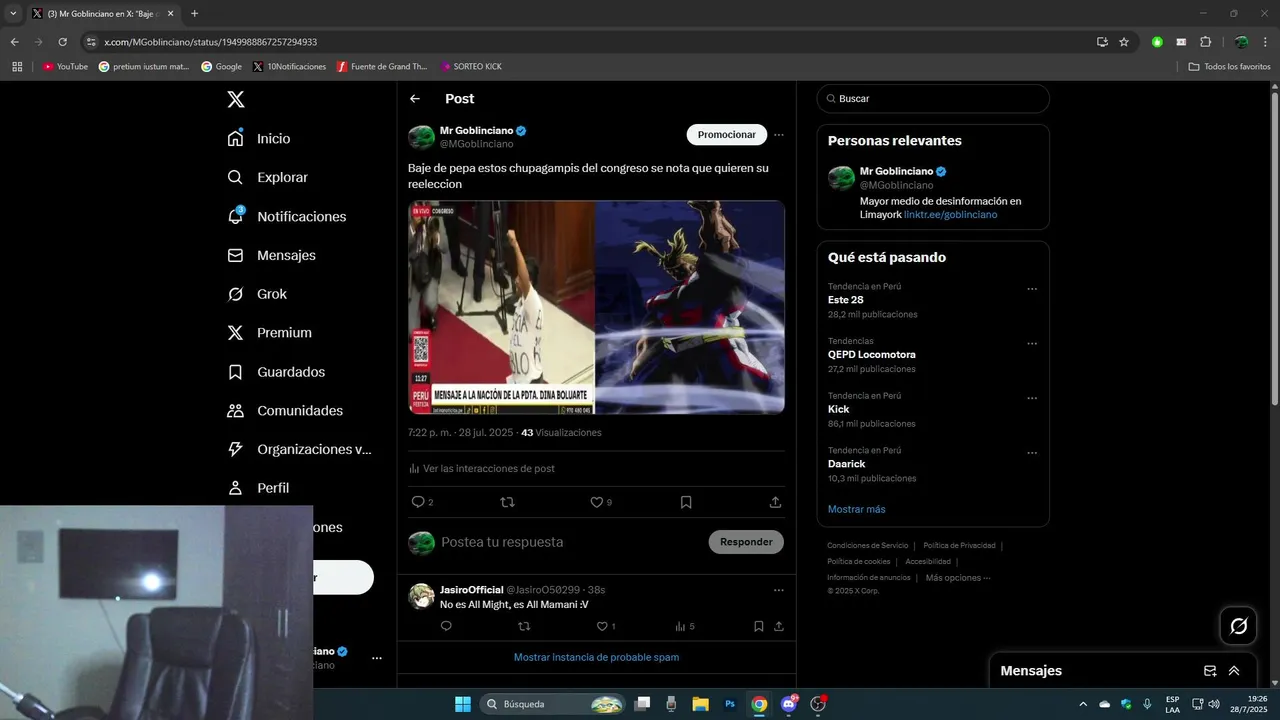The image size is (1280, 720).
Task: Open the Todos los favoritos folder
Action: pyautogui.click(x=1229, y=67)
